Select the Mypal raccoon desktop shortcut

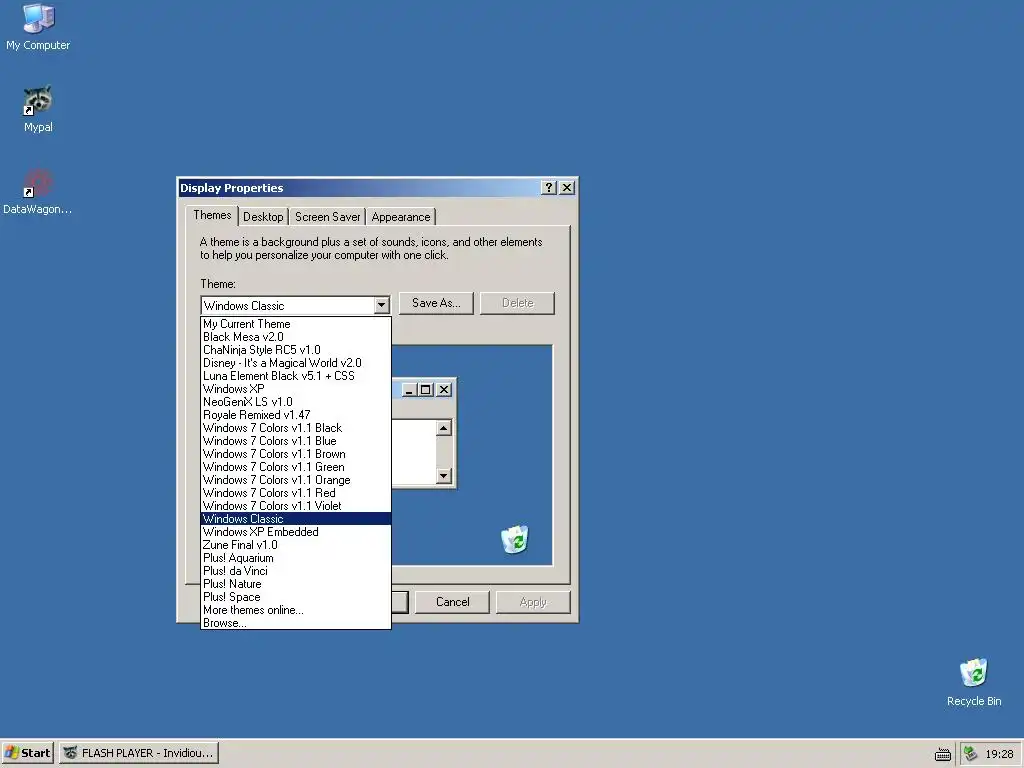coord(38,109)
